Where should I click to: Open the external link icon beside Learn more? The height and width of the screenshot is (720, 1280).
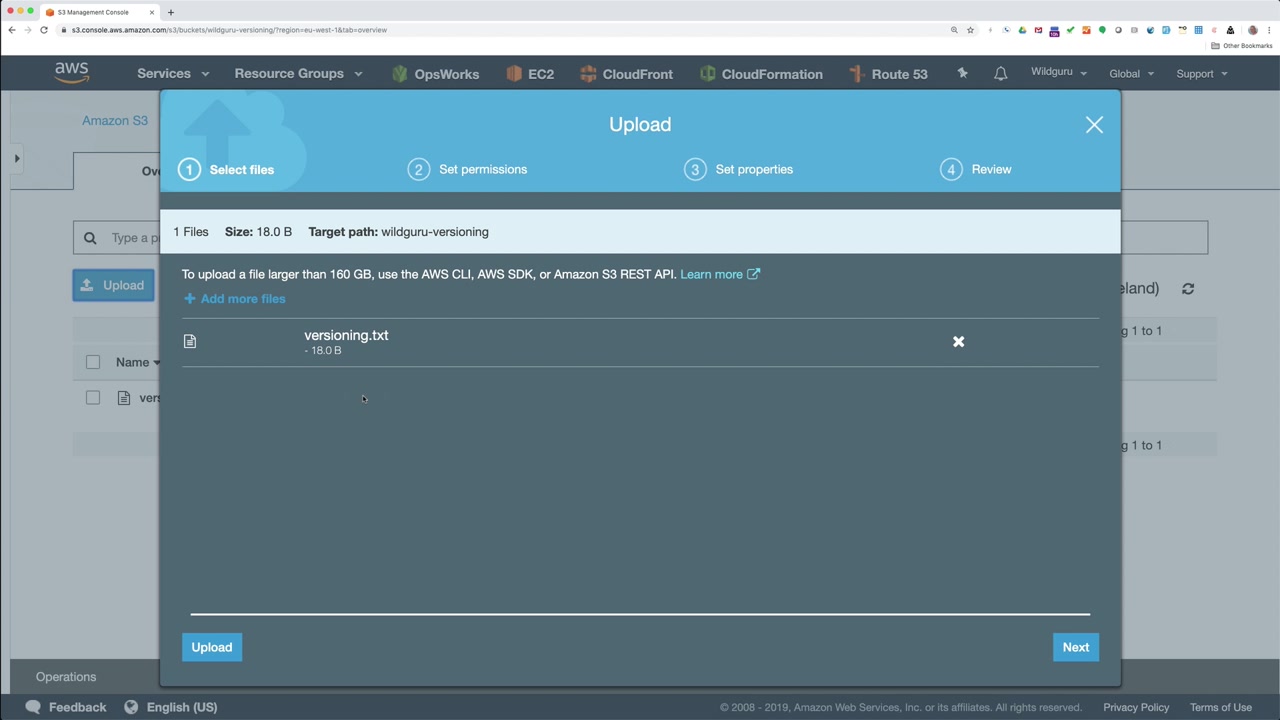754,274
